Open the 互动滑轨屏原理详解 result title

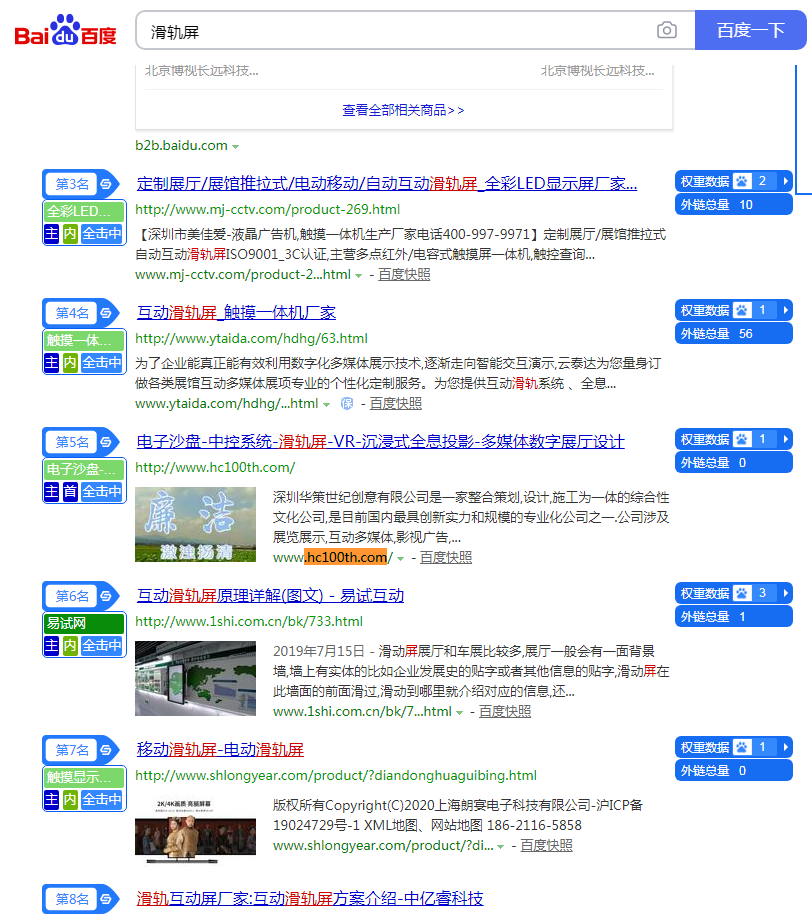pyautogui.click(x=270, y=596)
